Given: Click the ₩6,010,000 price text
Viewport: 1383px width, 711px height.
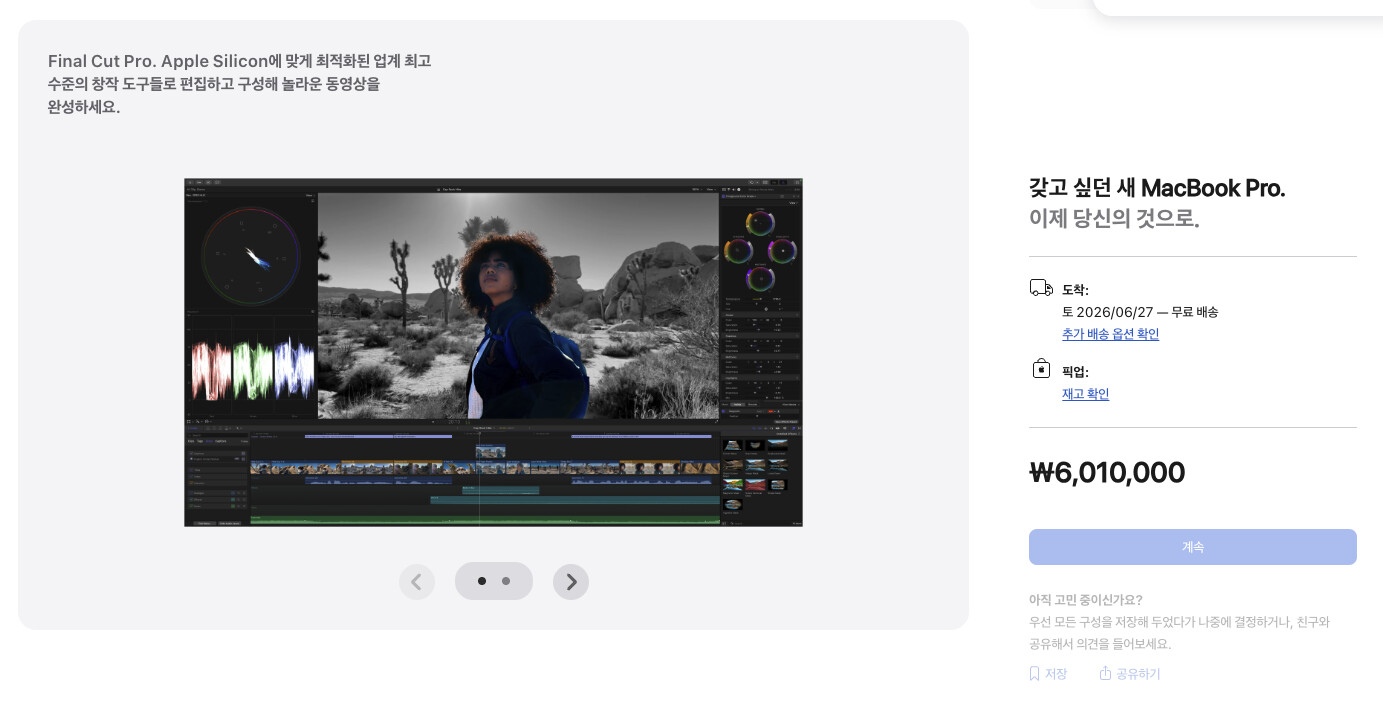Looking at the screenshot, I should coord(1107,472).
